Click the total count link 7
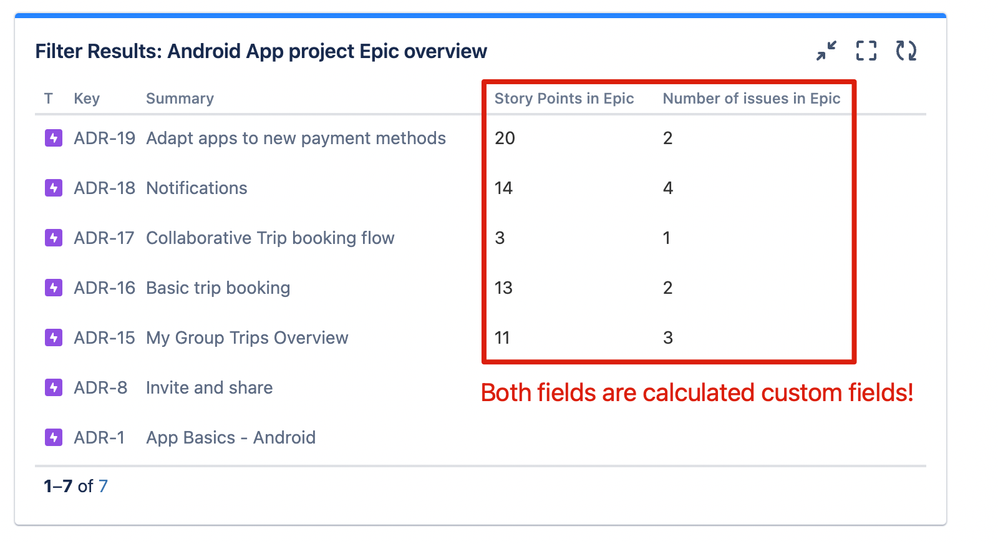Viewport: 998px width, 544px height. pos(103,486)
